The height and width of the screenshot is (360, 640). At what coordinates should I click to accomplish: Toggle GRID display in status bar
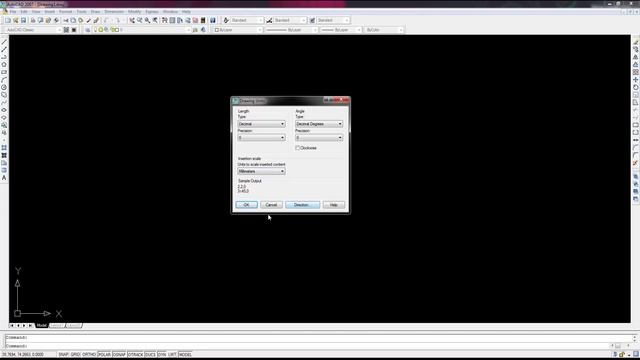point(75,355)
